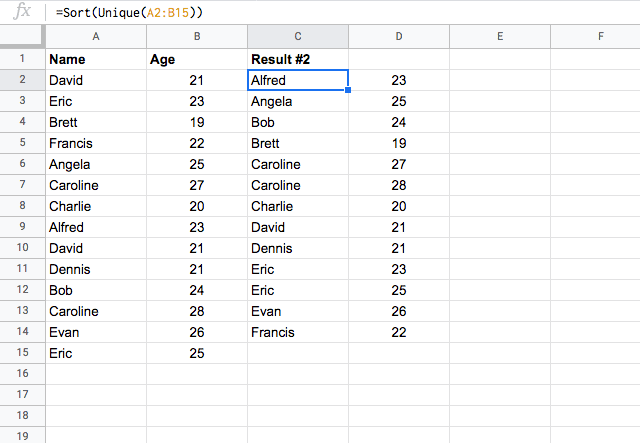640x443 pixels.
Task: Select column E header
Action: coord(500,36)
